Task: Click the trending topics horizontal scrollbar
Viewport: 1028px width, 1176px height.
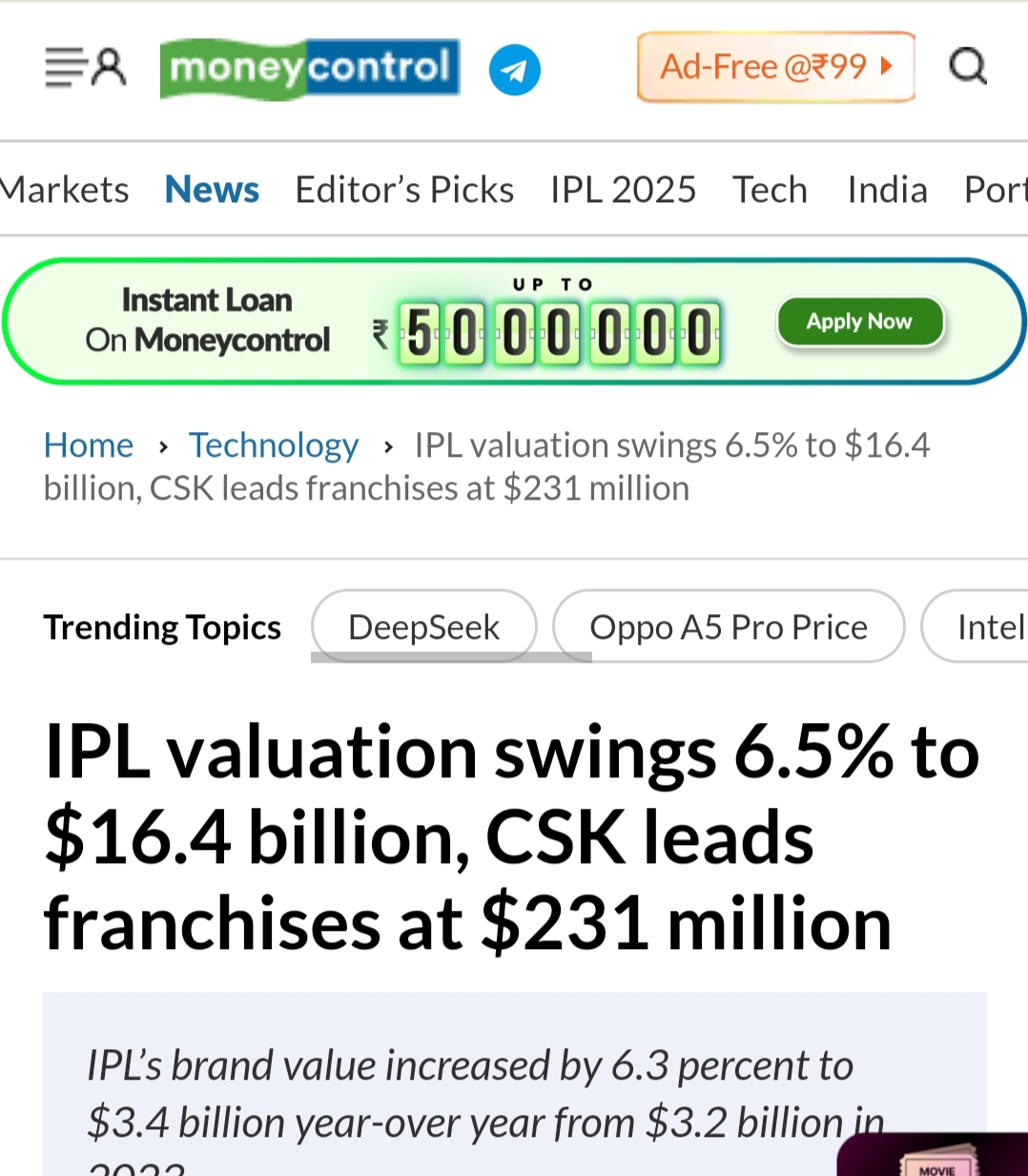Action: point(451,657)
